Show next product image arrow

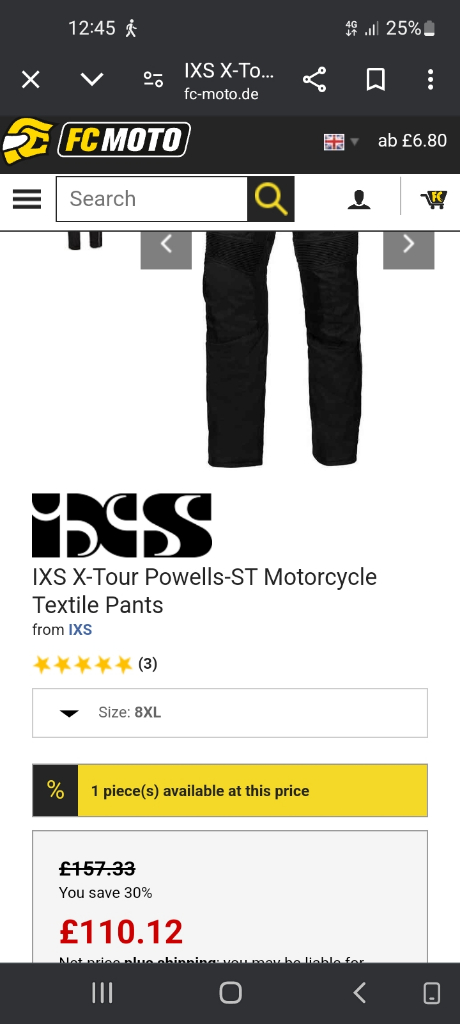(x=409, y=244)
